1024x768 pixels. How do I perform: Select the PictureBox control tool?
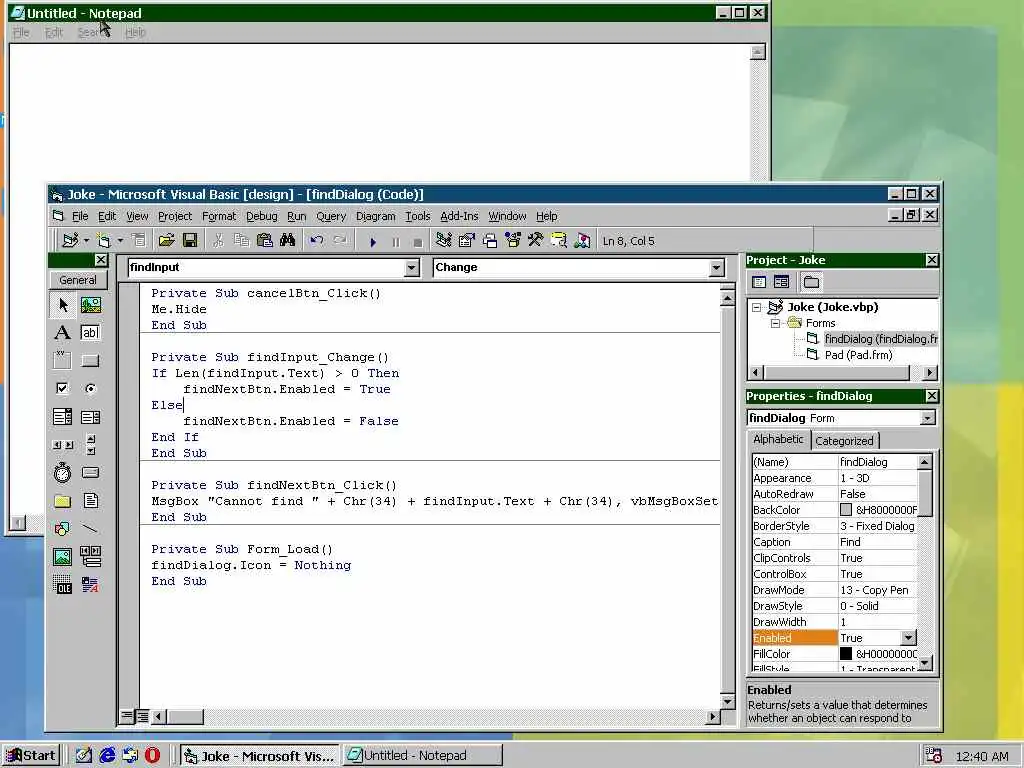point(91,305)
